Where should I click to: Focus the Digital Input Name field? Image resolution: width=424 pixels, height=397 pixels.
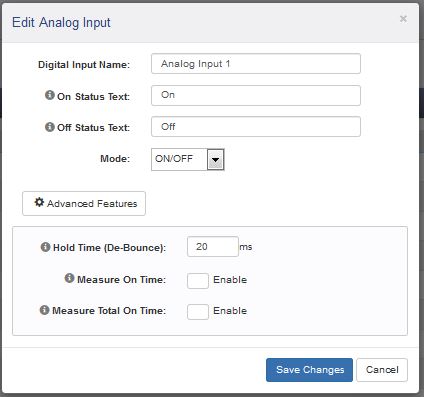click(256, 64)
